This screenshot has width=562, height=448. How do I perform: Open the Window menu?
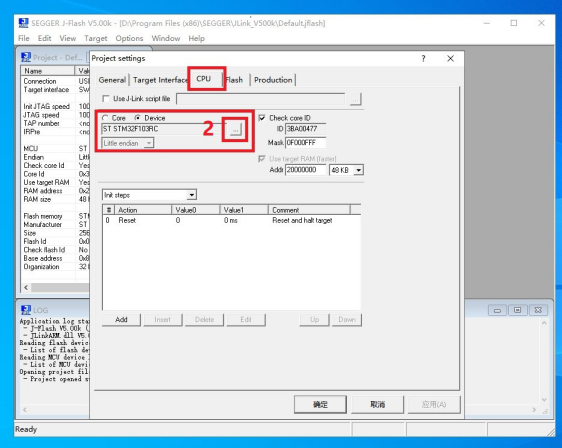pyautogui.click(x=166, y=38)
